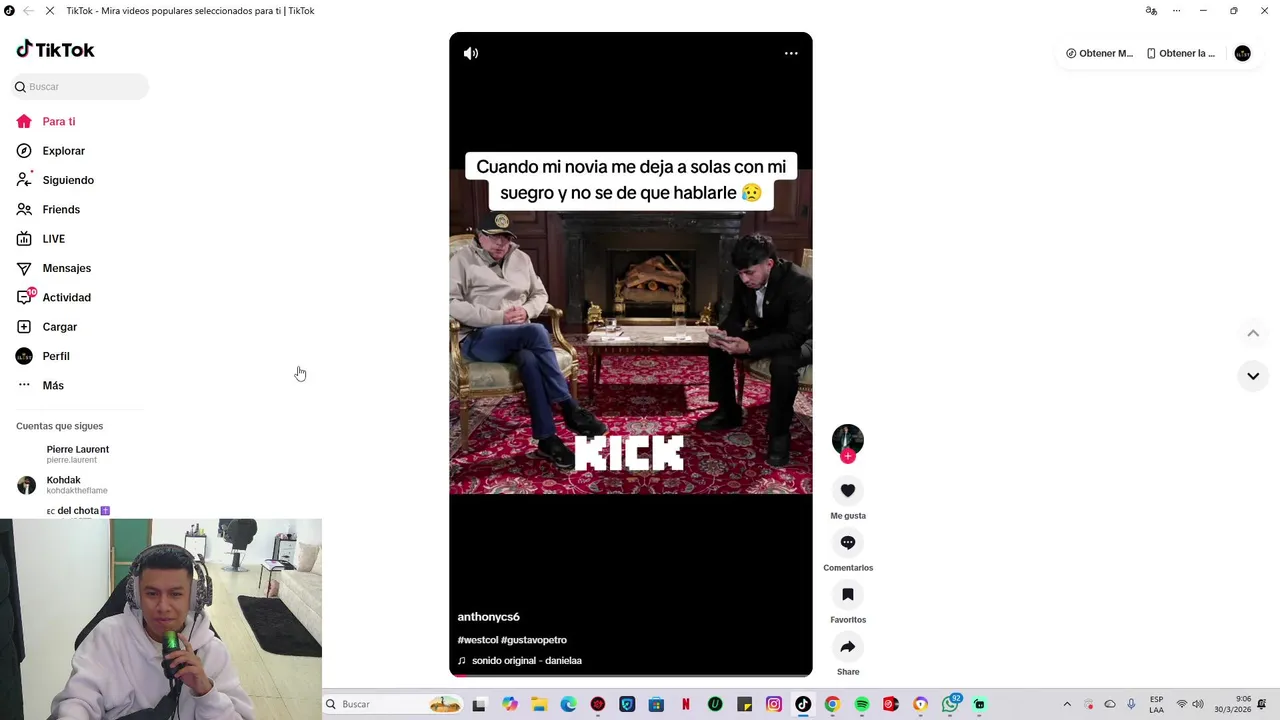
Task: Open Microsoft Store from the taskbar
Action: [x=656, y=705]
